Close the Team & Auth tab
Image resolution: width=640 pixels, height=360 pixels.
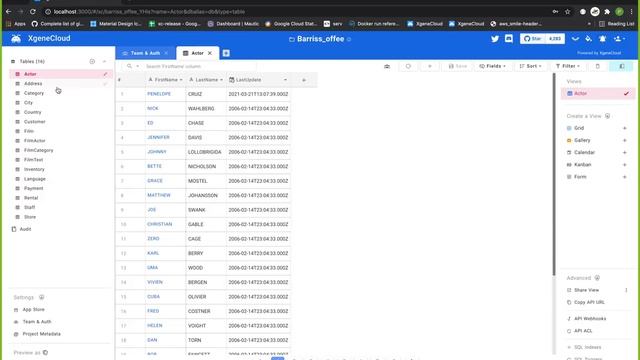(166, 53)
